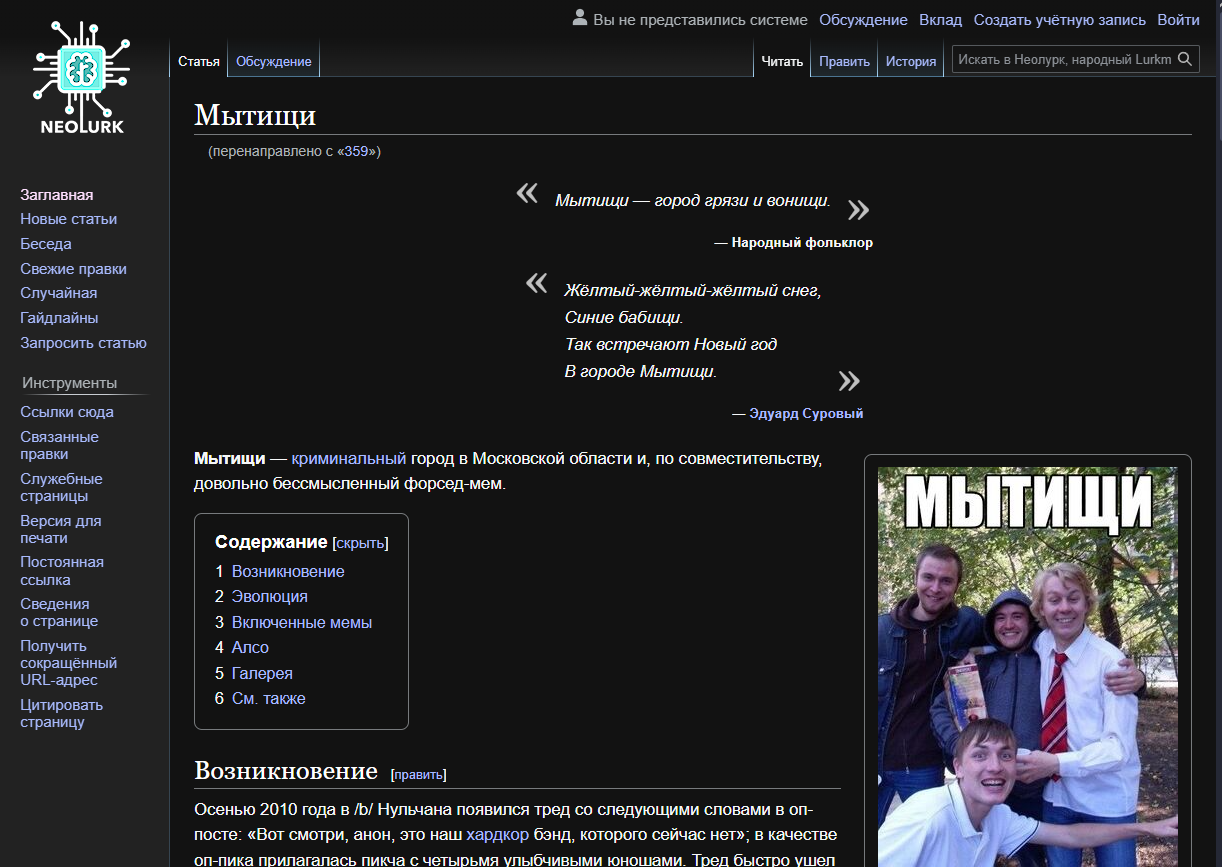Screen dimensions: 1222x867
Task: Open Версия для печати tool
Action: (60, 529)
